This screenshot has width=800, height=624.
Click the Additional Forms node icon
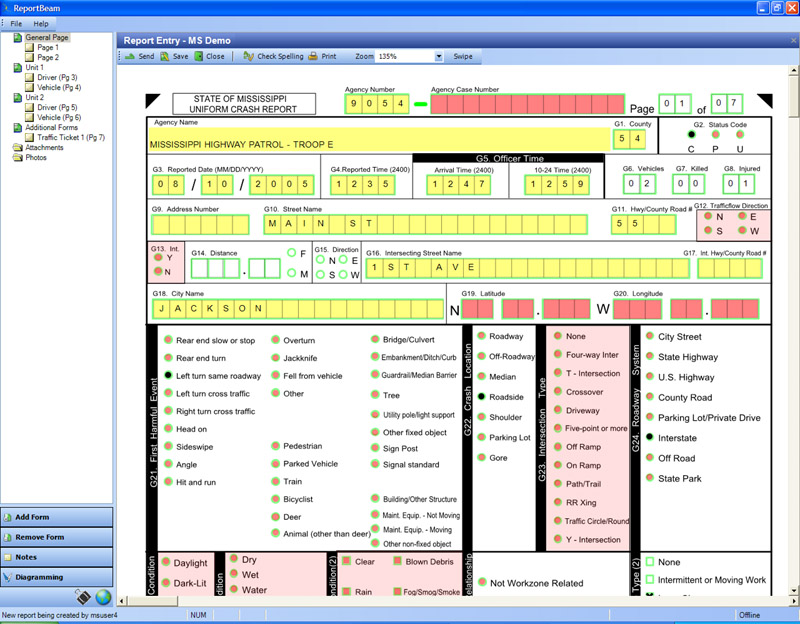click(18, 128)
